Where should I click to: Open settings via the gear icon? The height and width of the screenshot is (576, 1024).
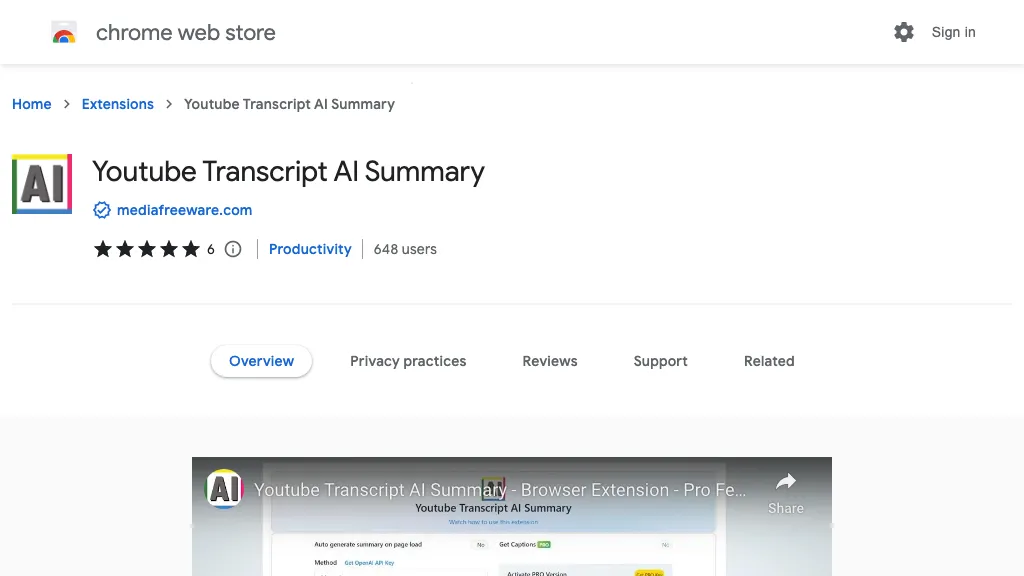pos(904,32)
